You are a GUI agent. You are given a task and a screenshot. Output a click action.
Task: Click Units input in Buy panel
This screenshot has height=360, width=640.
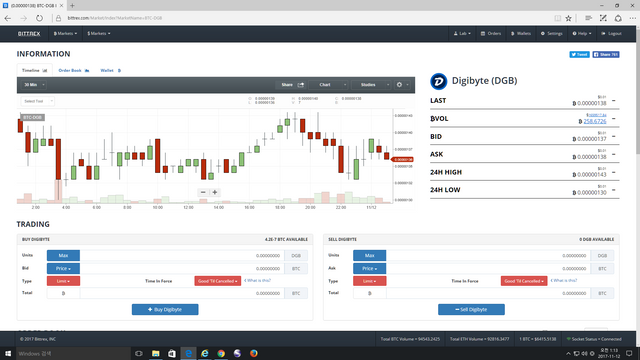click(x=182, y=256)
